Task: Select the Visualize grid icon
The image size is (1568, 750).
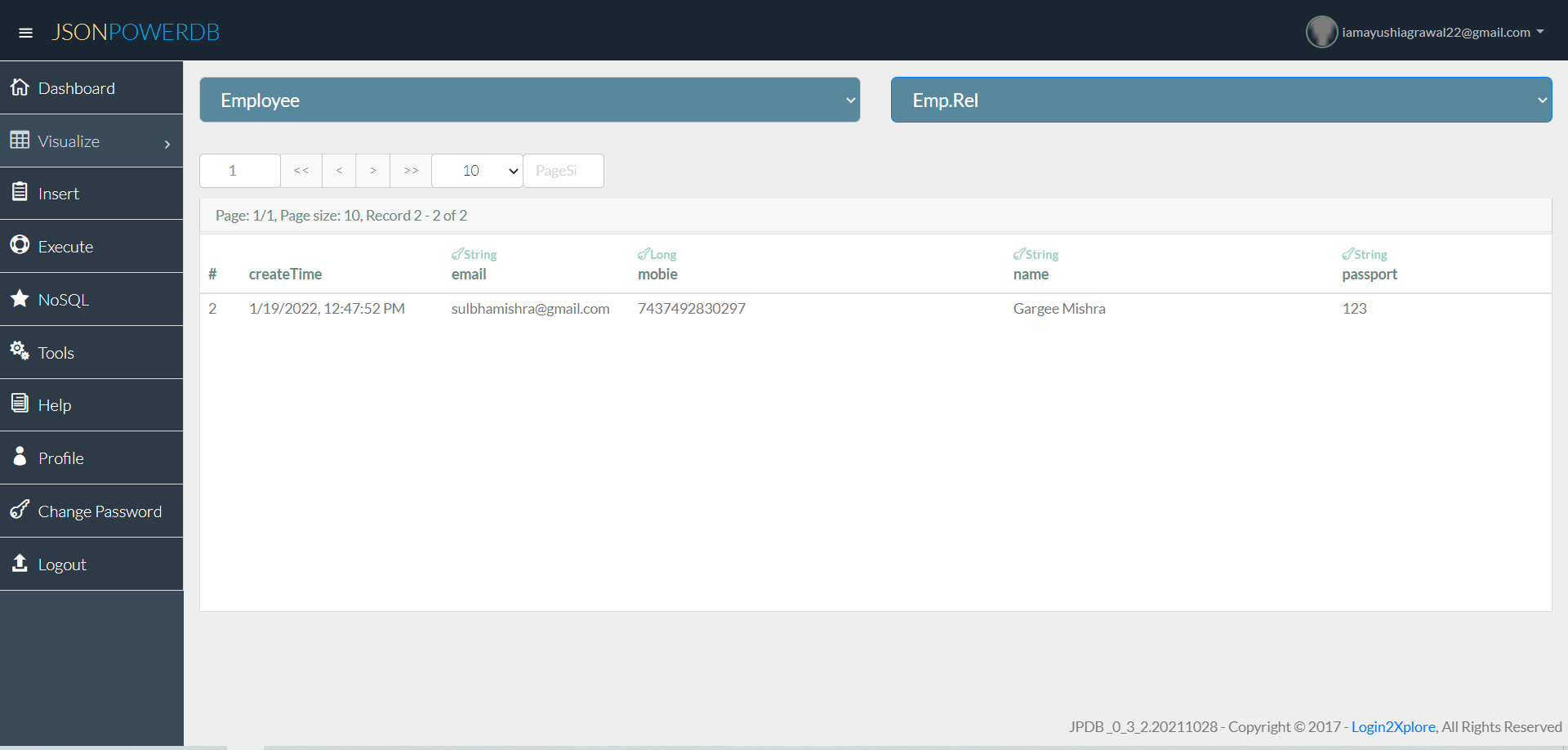Action: click(20, 141)
